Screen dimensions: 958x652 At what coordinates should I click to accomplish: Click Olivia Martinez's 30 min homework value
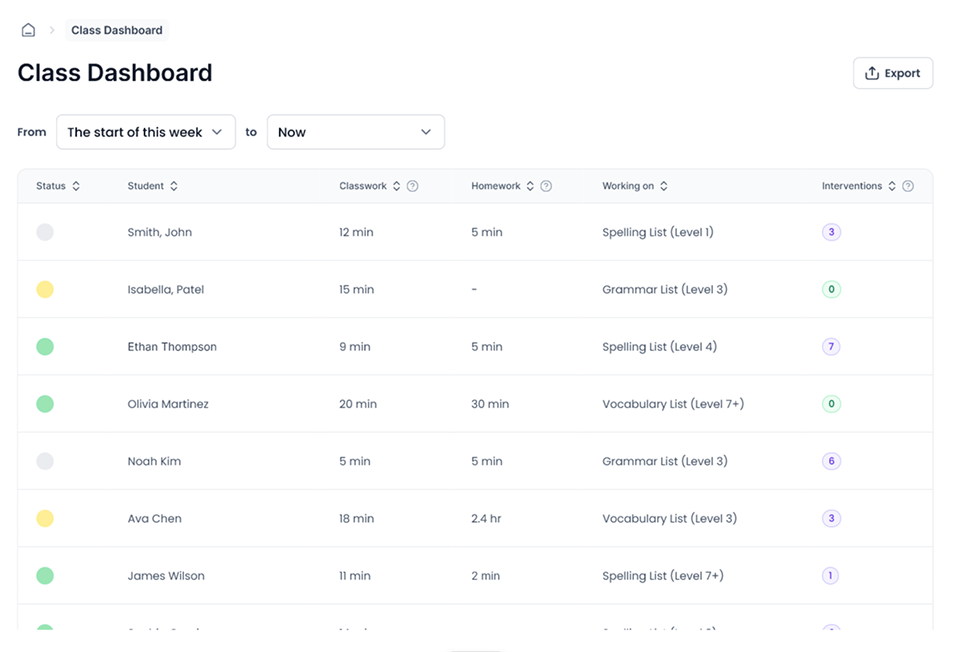point(490,404)
